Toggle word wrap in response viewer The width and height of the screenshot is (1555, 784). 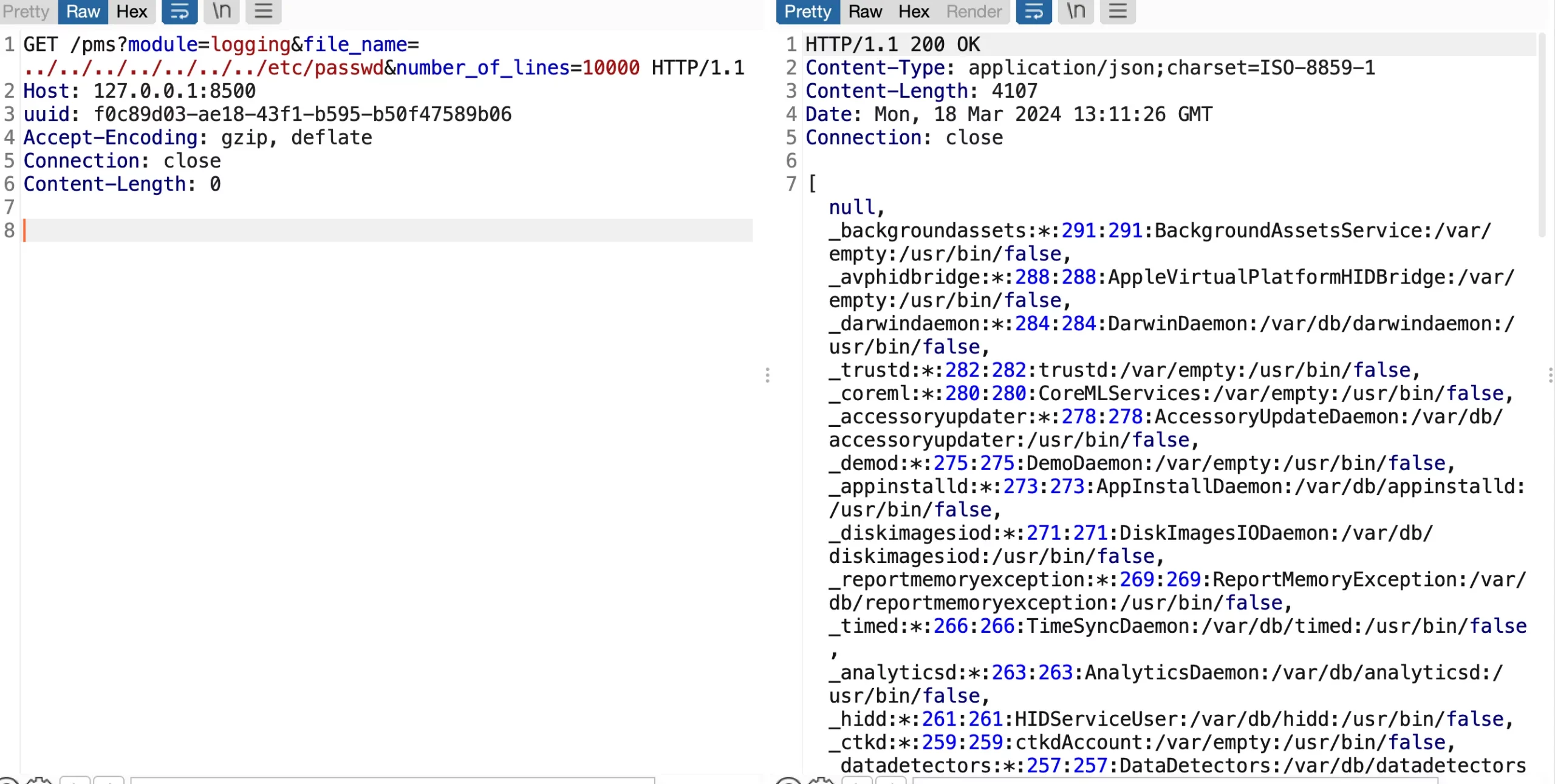tap(1034, 12)
